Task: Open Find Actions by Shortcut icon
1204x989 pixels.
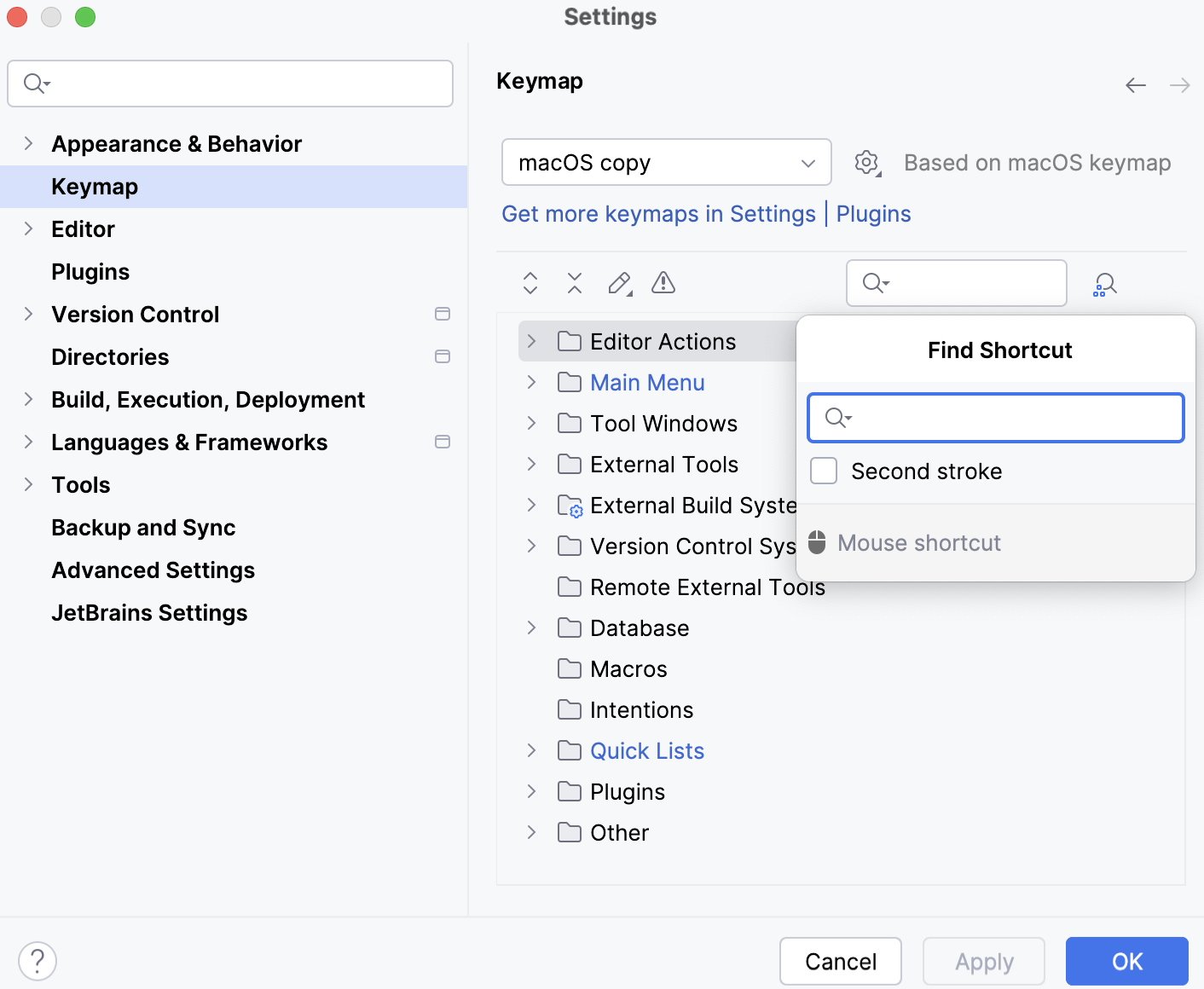Action: pos(1104,283)
